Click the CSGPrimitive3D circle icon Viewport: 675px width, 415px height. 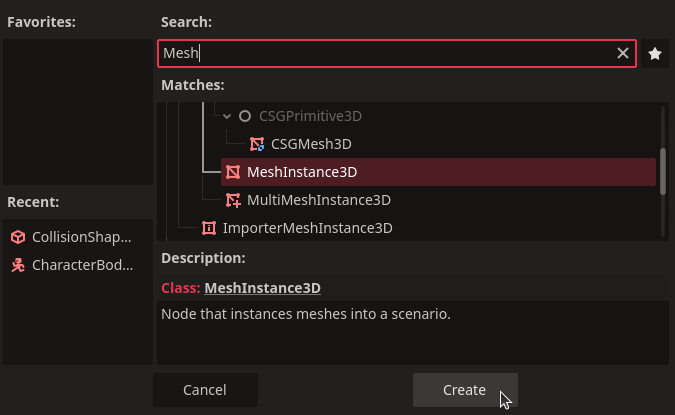tap(245, 116)
